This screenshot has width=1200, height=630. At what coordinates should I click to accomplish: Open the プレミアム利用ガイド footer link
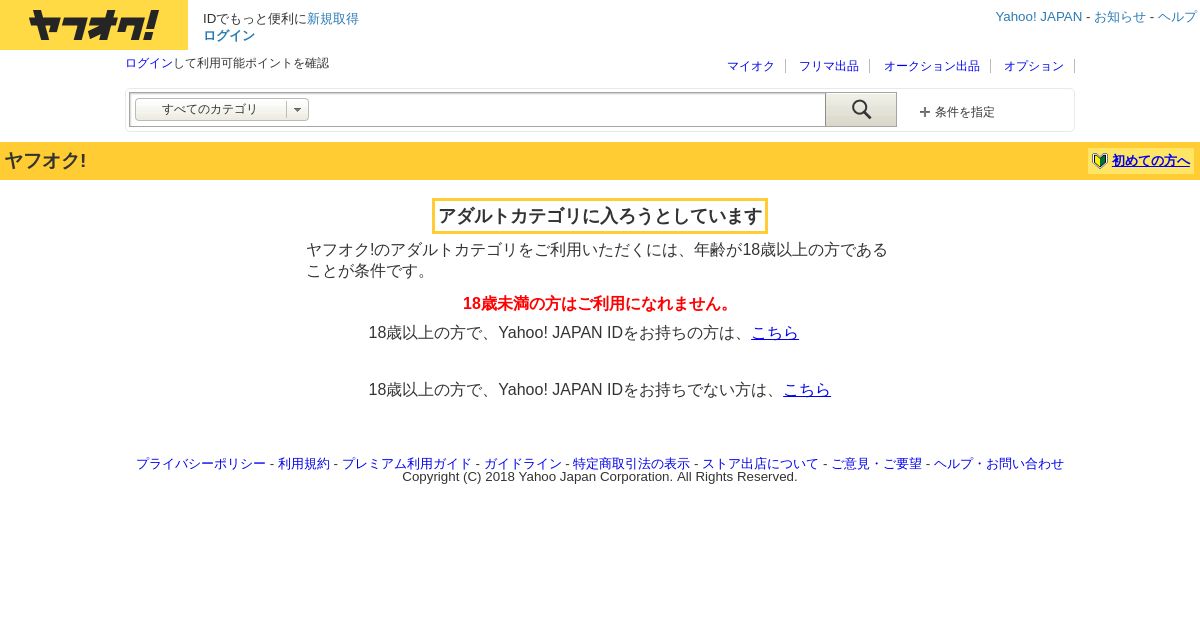click(407, 464)
